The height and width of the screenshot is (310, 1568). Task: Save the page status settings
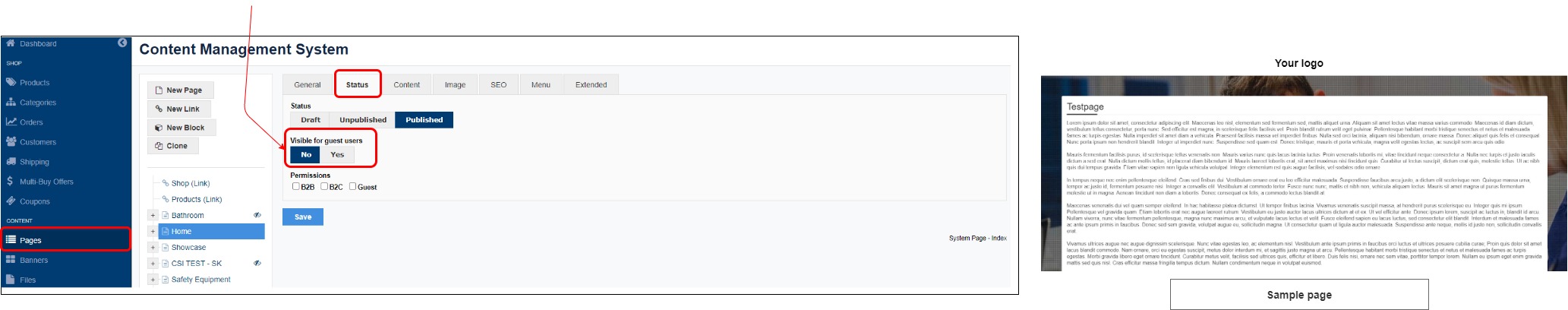click(x=302, y=217)
